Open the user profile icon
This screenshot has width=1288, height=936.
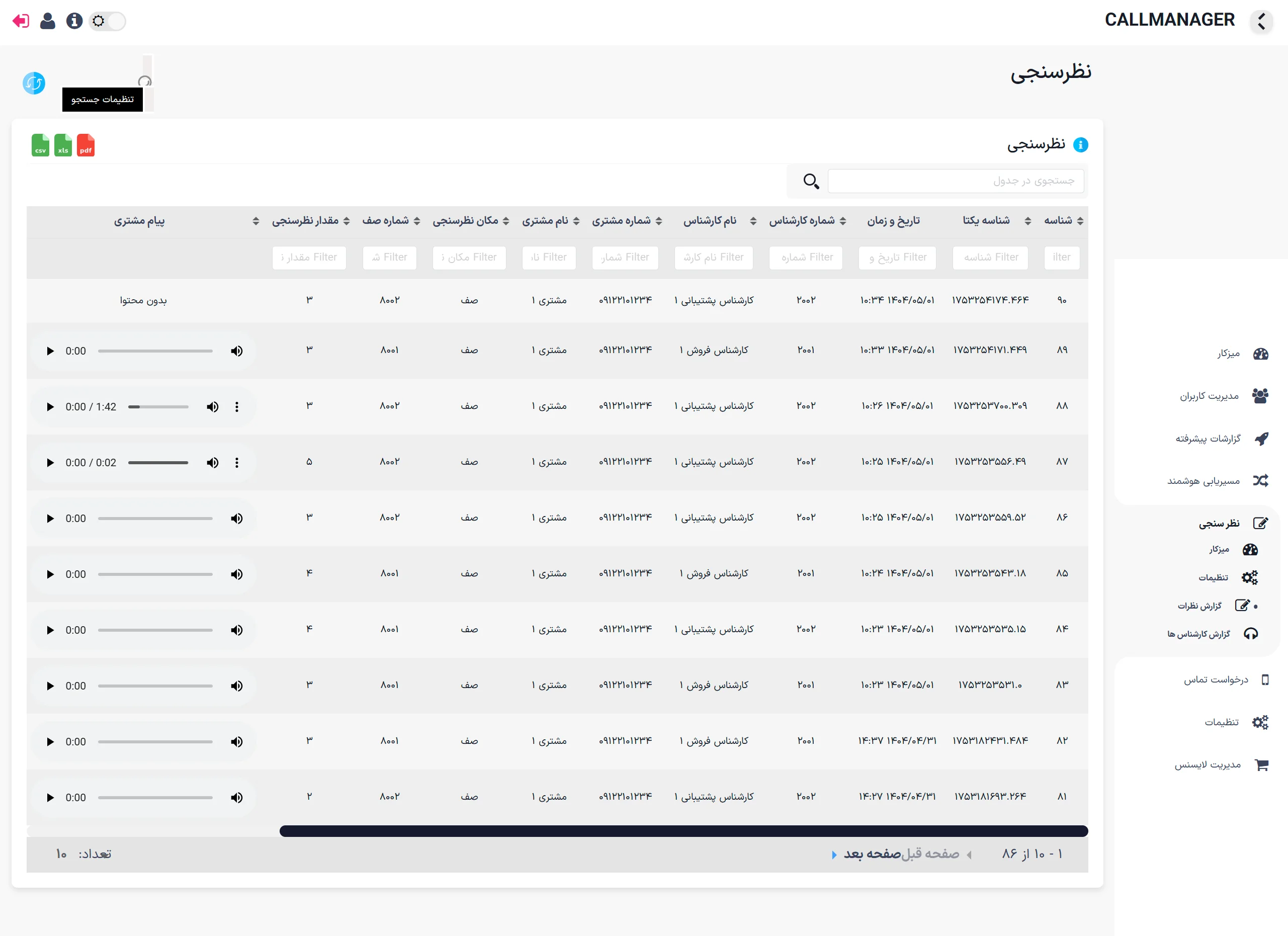pos(48,21)
